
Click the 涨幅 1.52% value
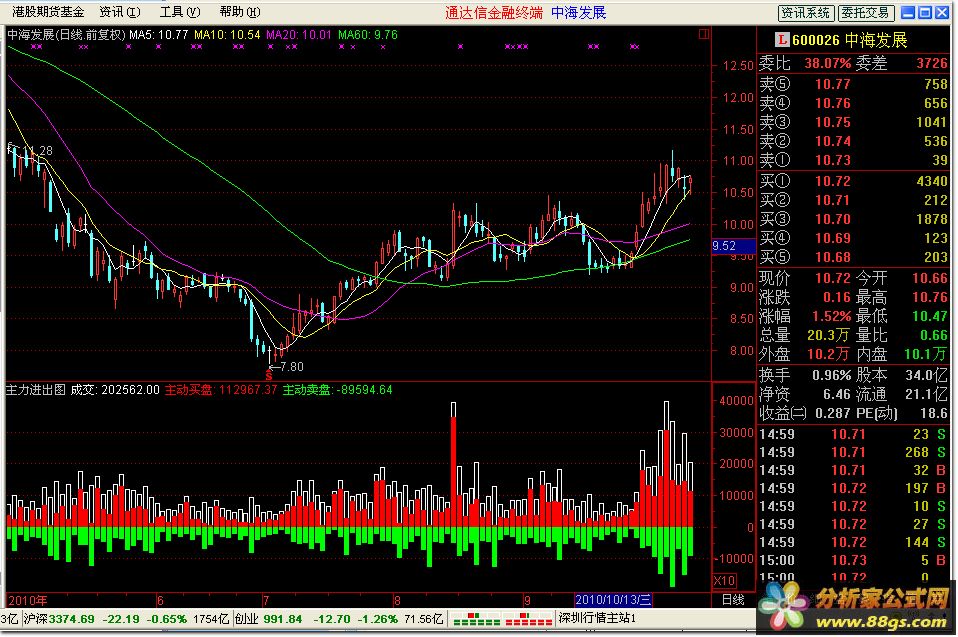(x=831, y=316)
